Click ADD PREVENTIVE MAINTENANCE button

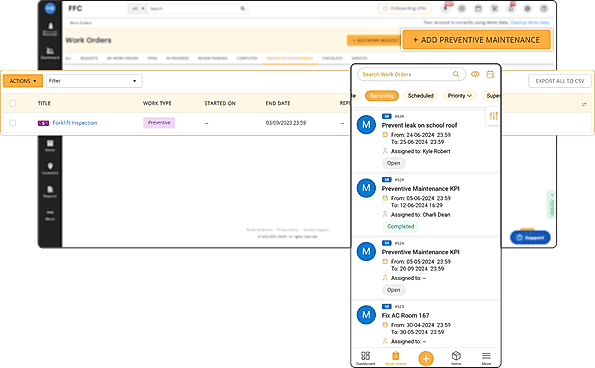tap(476, 40)
